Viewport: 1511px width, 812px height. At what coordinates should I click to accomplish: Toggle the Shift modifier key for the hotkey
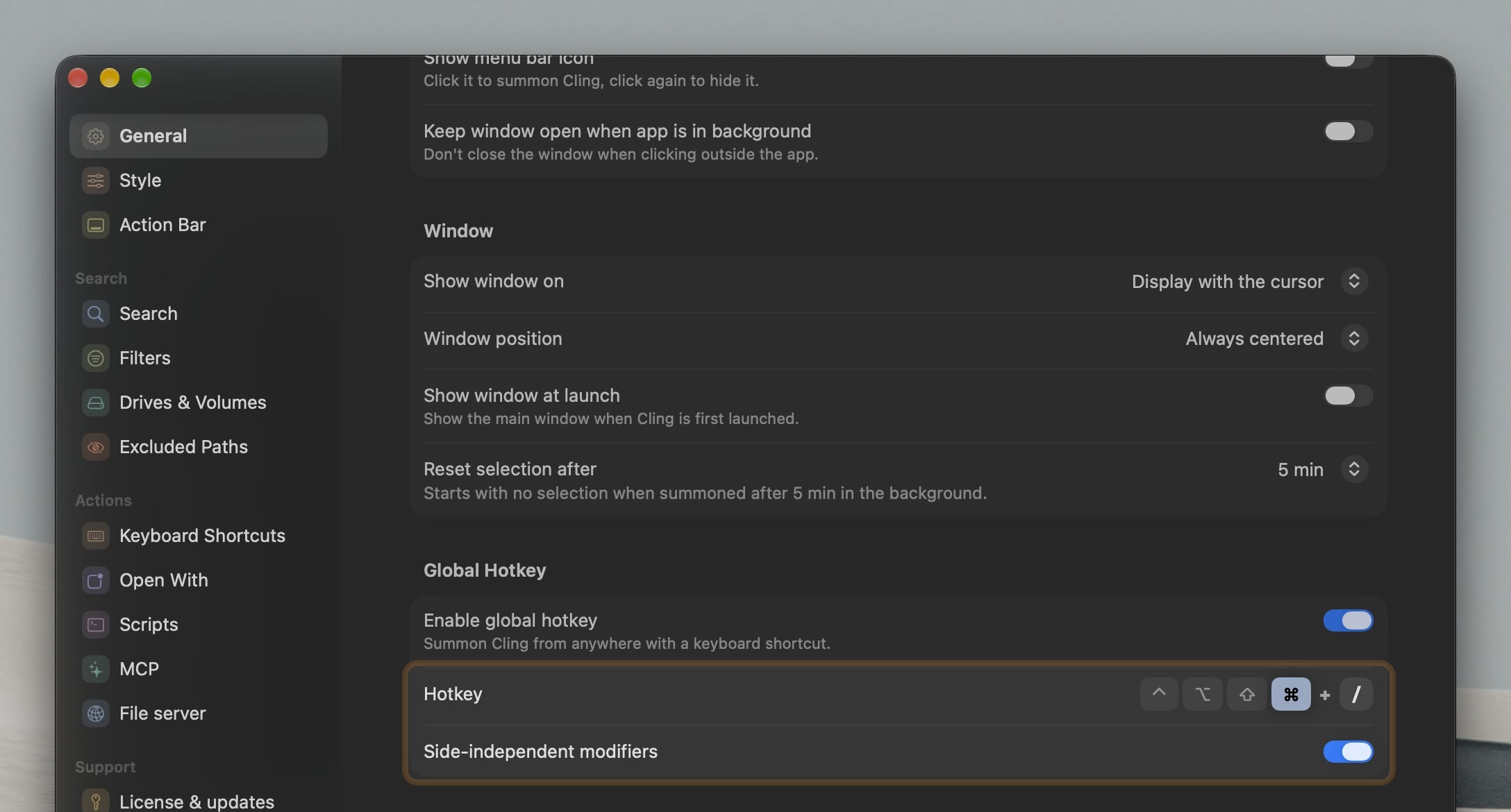(1247, 694)
